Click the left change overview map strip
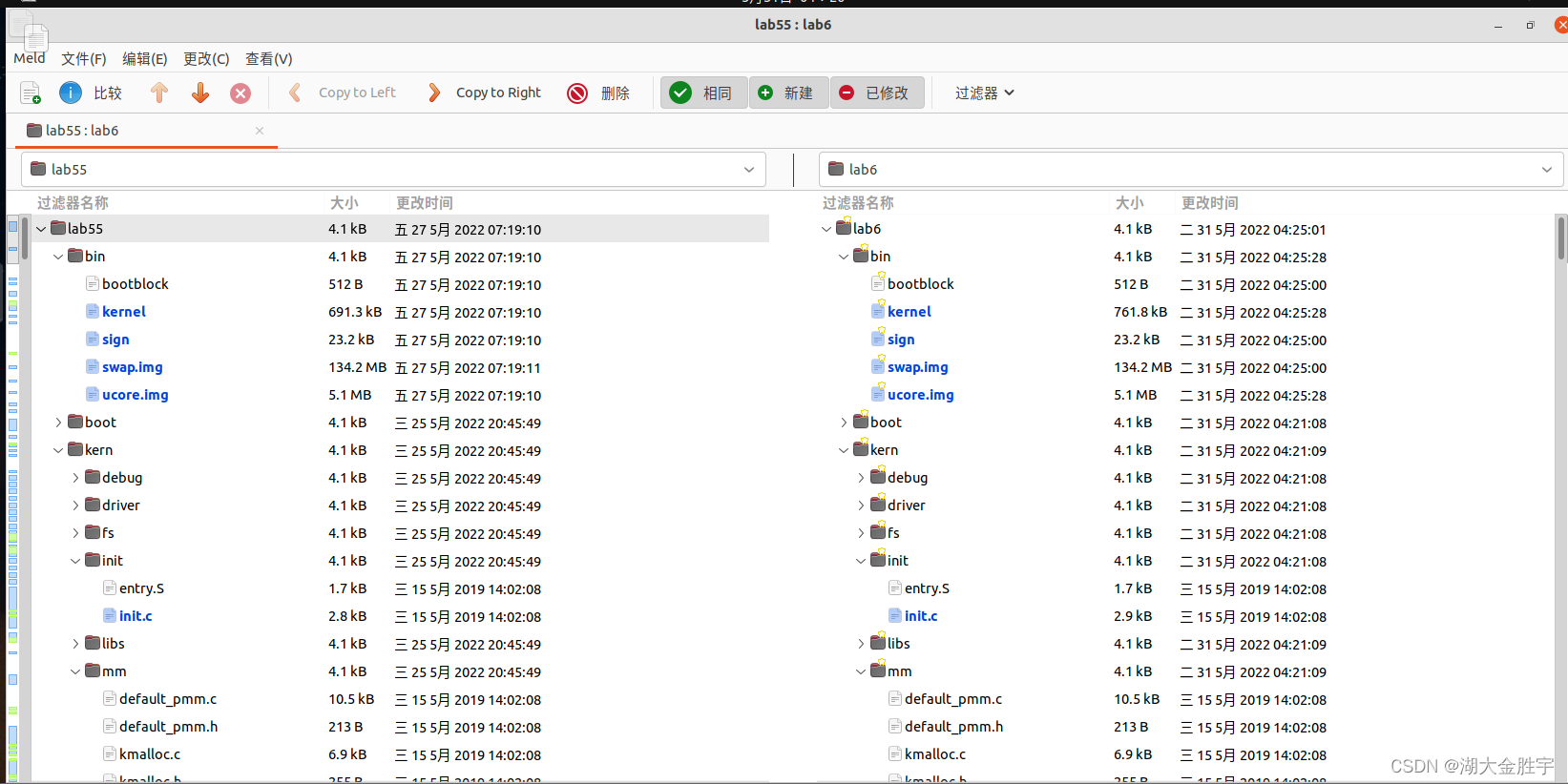The width and height of the screenshot is (1568, 784). click(12, 496)
